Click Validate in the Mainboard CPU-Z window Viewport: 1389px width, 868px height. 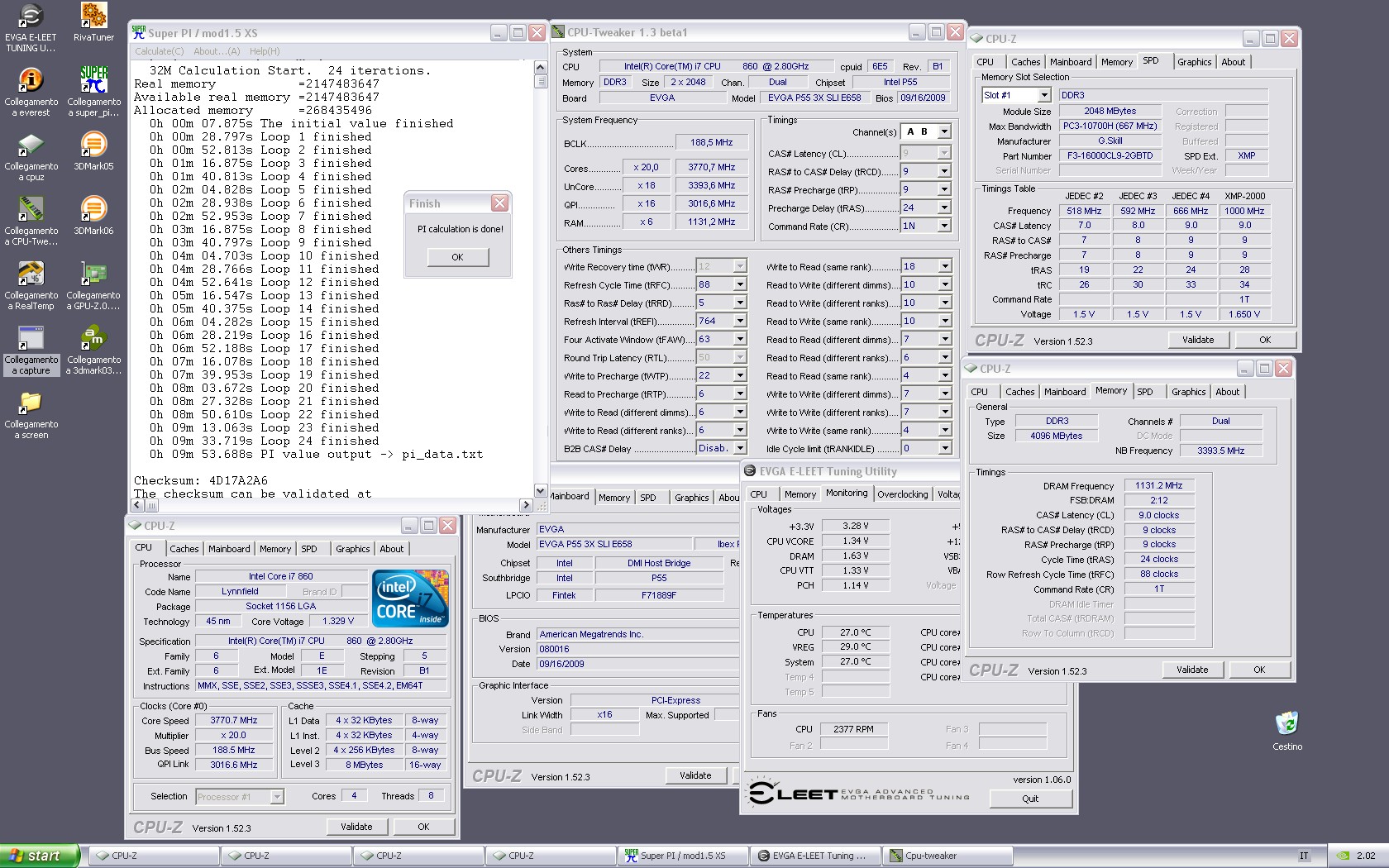pos(695,775)
